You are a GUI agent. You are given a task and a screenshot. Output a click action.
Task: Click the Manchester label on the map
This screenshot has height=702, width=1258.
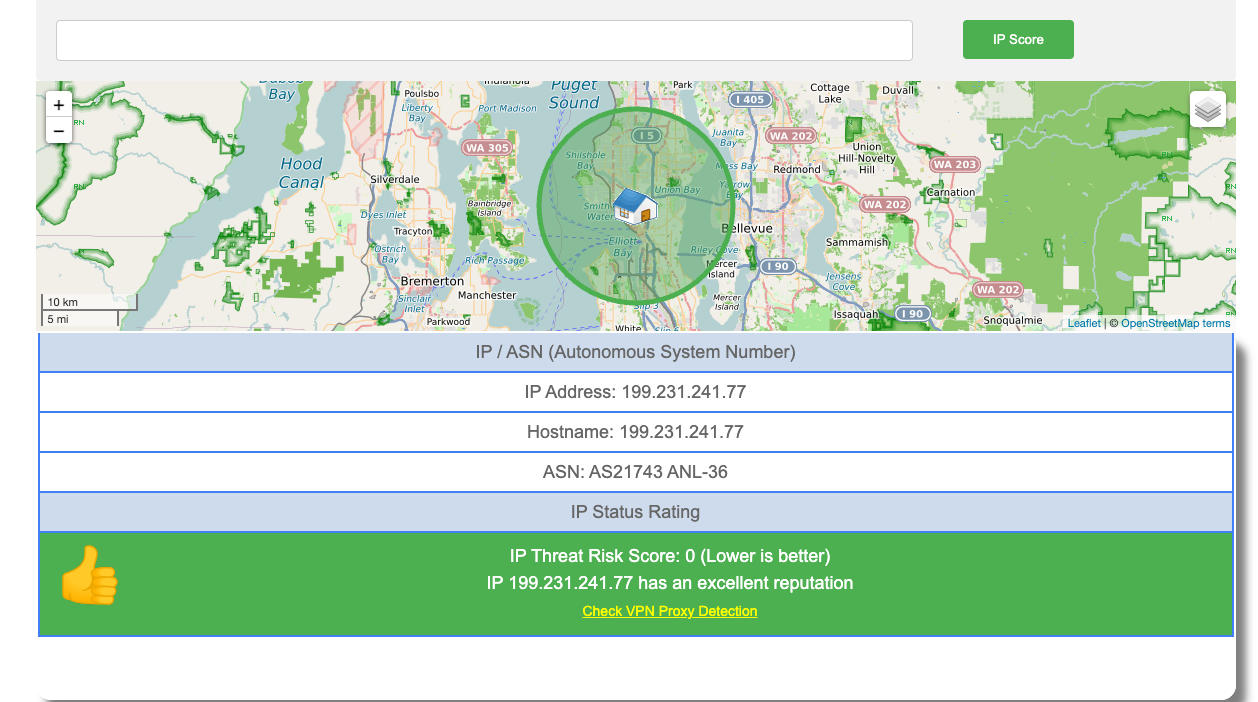point(487,296)
